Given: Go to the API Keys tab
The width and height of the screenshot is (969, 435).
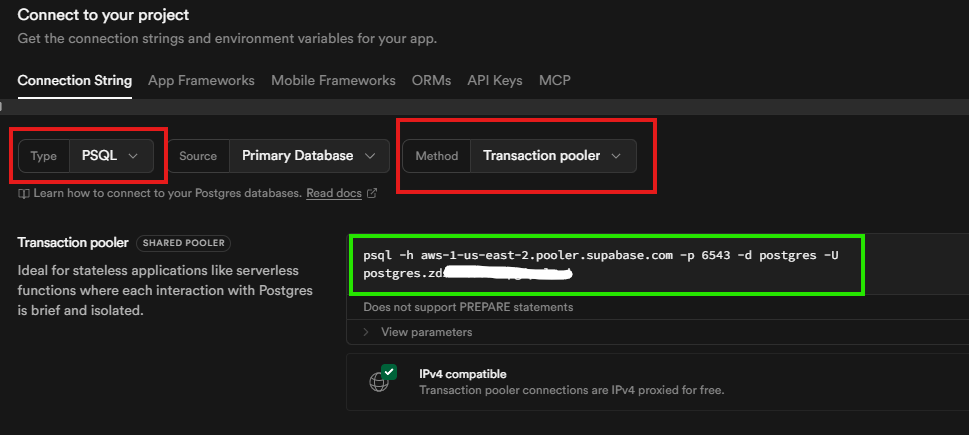Looking at the screenshot, I should pos(494,80).
